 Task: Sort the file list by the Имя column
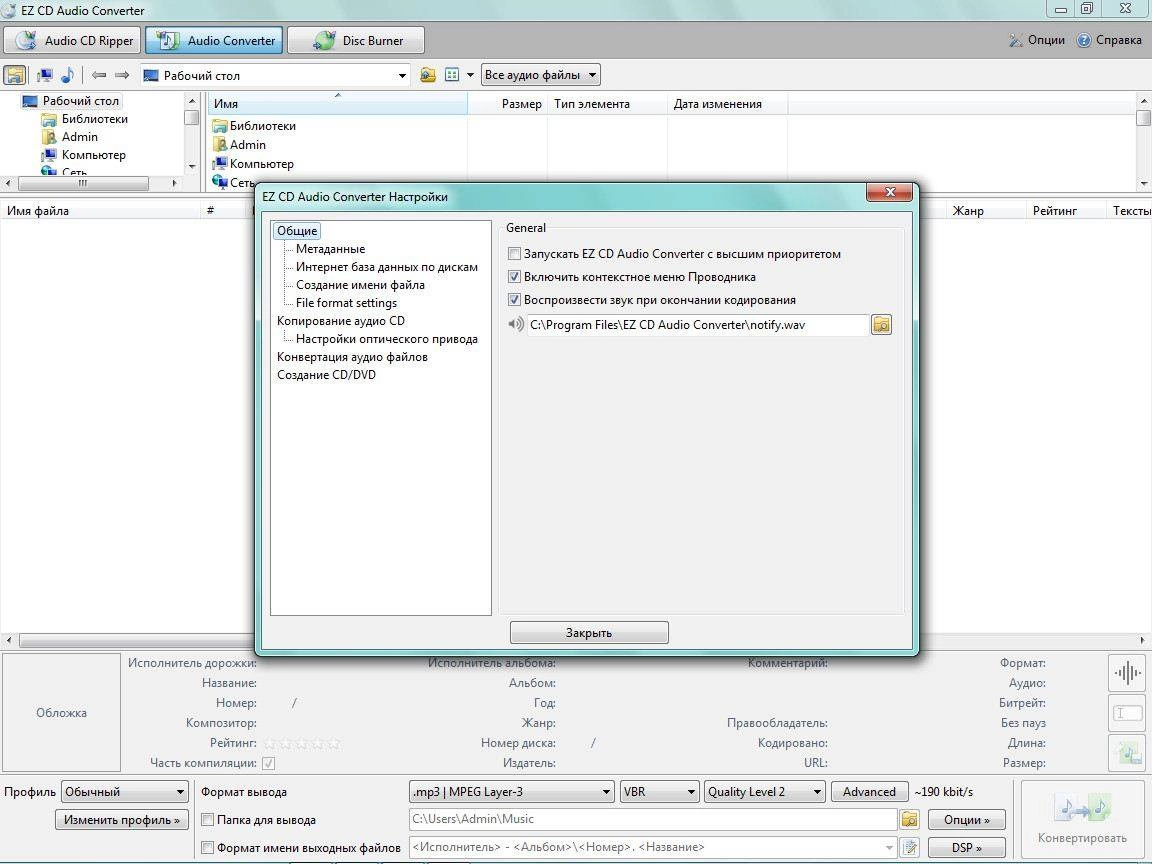[338, 104]
